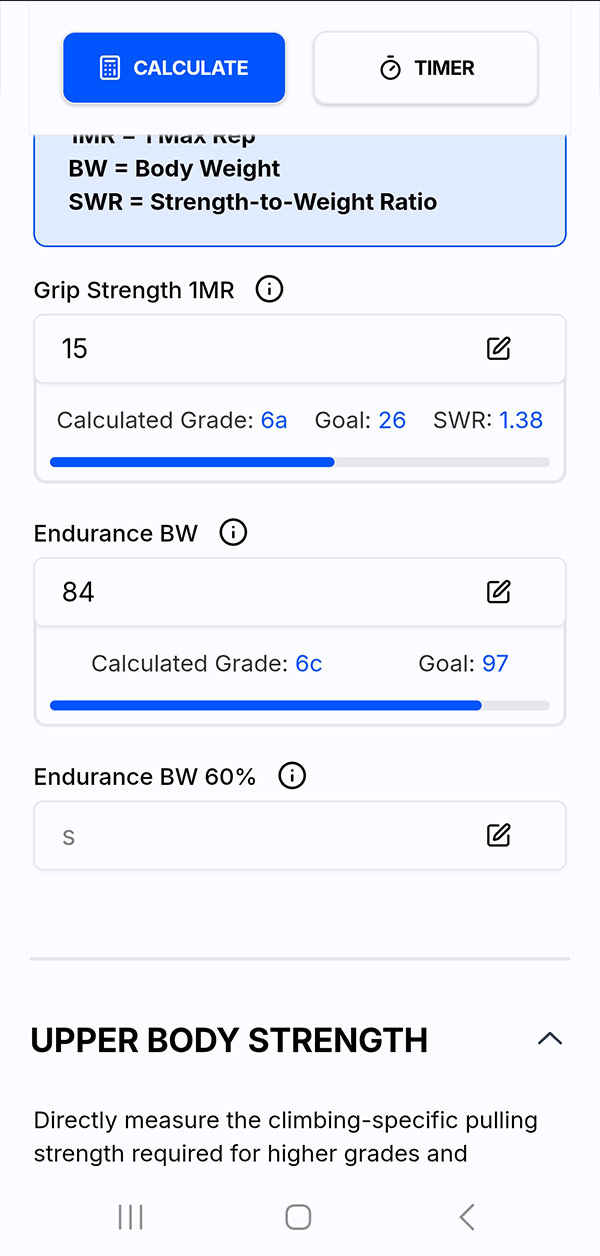600x1256 pixels.
Task: Open Android recent apps overview
Action: click(x=131, y=1216)
